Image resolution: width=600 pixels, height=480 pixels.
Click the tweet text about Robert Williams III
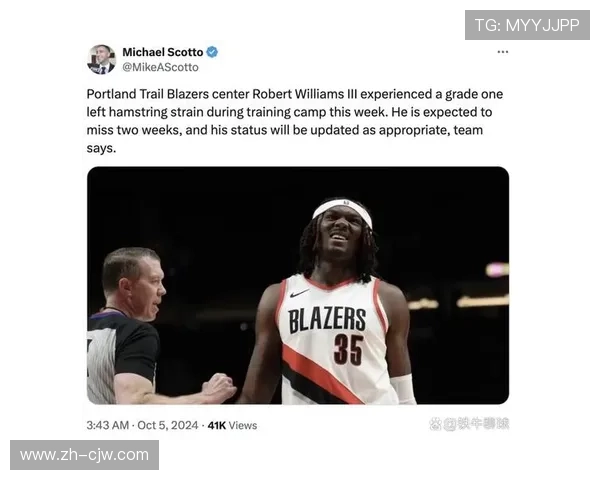click(x=295, y=121)
